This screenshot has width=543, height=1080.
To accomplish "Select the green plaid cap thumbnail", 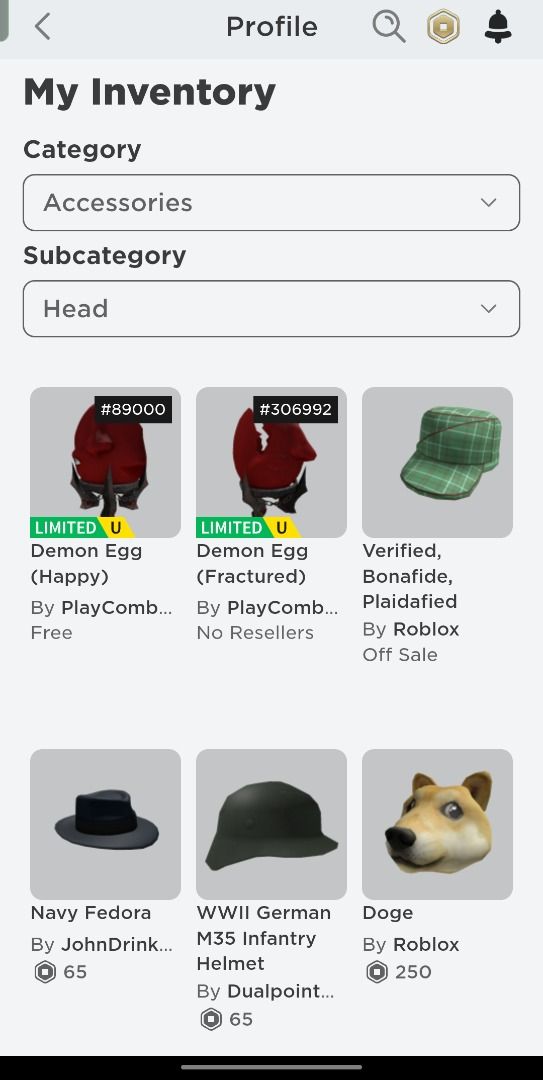I will [x=438, y=462].
